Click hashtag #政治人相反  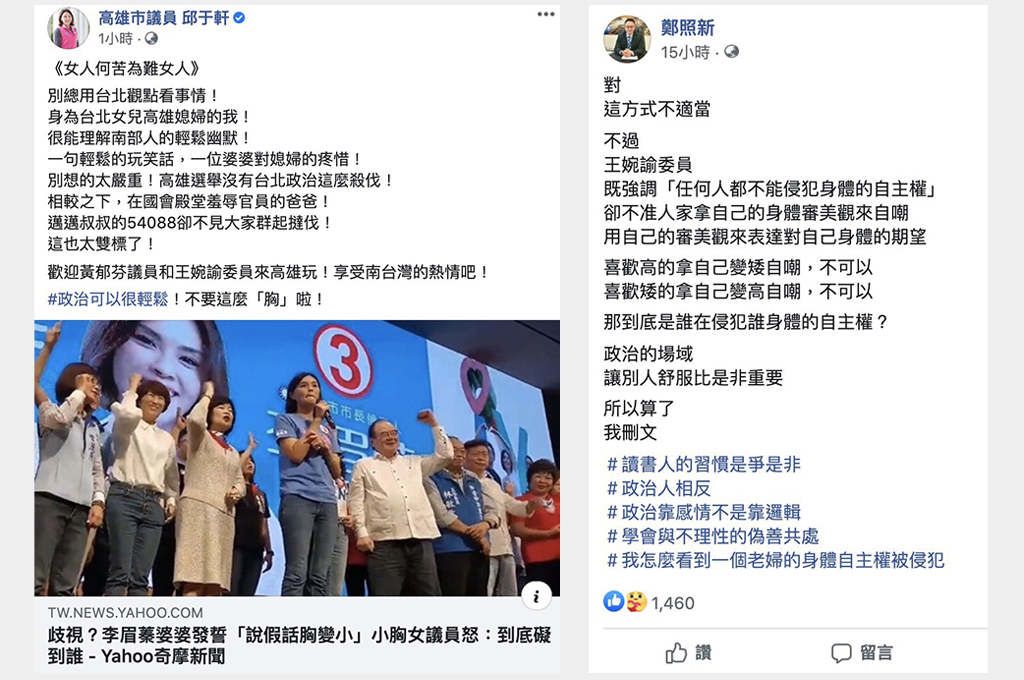pos(658,488)
